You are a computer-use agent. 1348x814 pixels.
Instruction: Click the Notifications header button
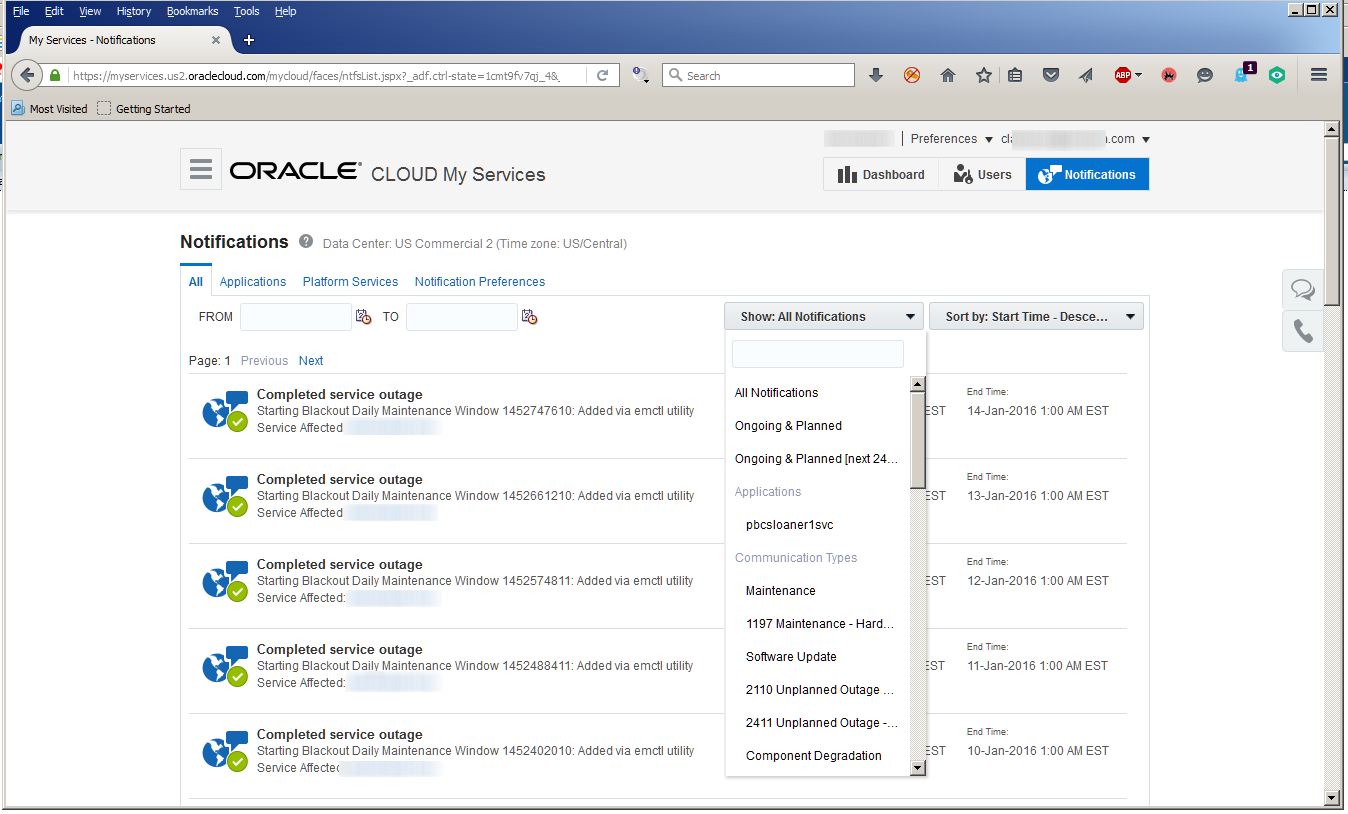1087,174
